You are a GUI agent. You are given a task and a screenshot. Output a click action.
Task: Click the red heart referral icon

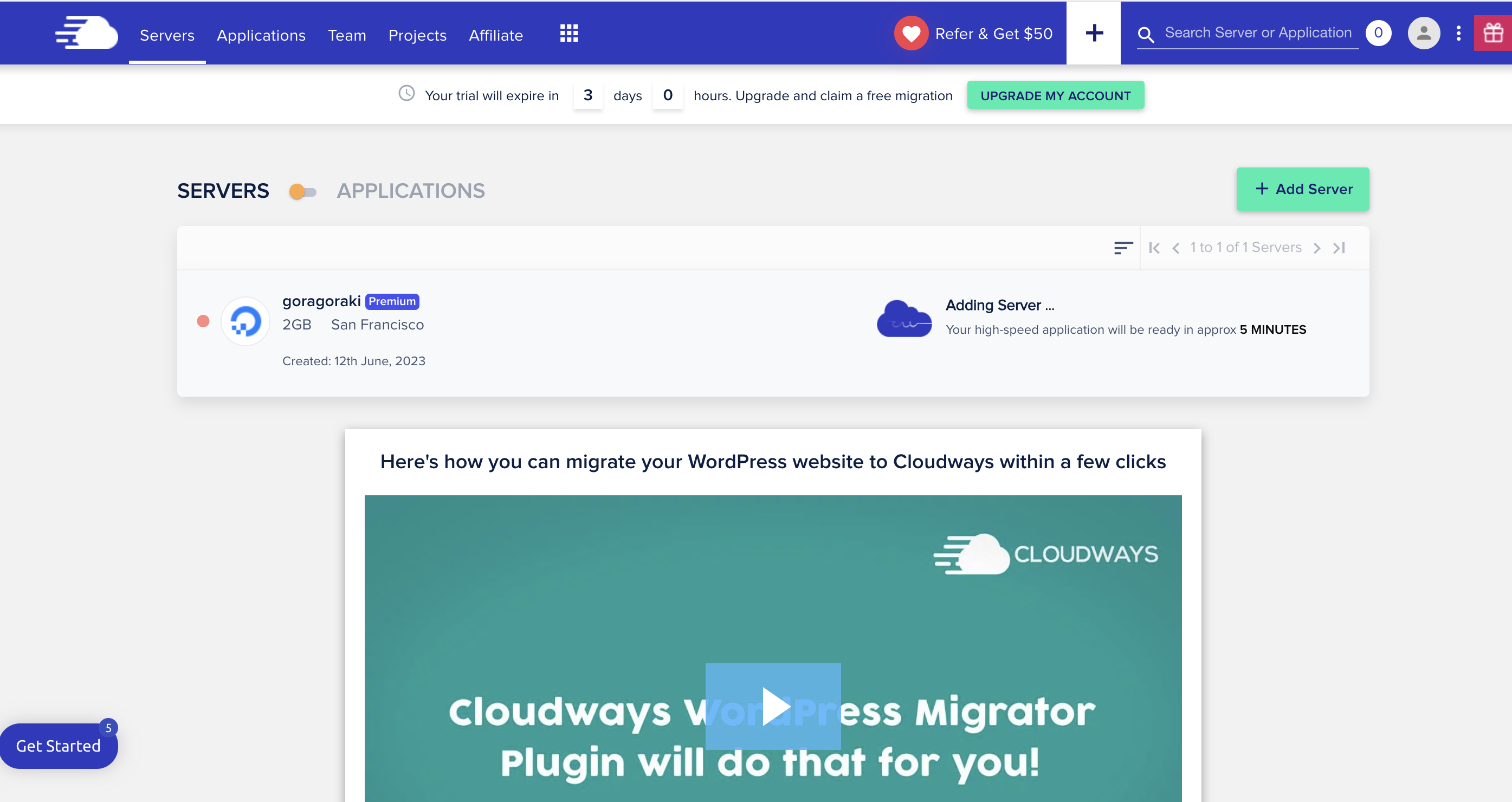pos(910,34)
